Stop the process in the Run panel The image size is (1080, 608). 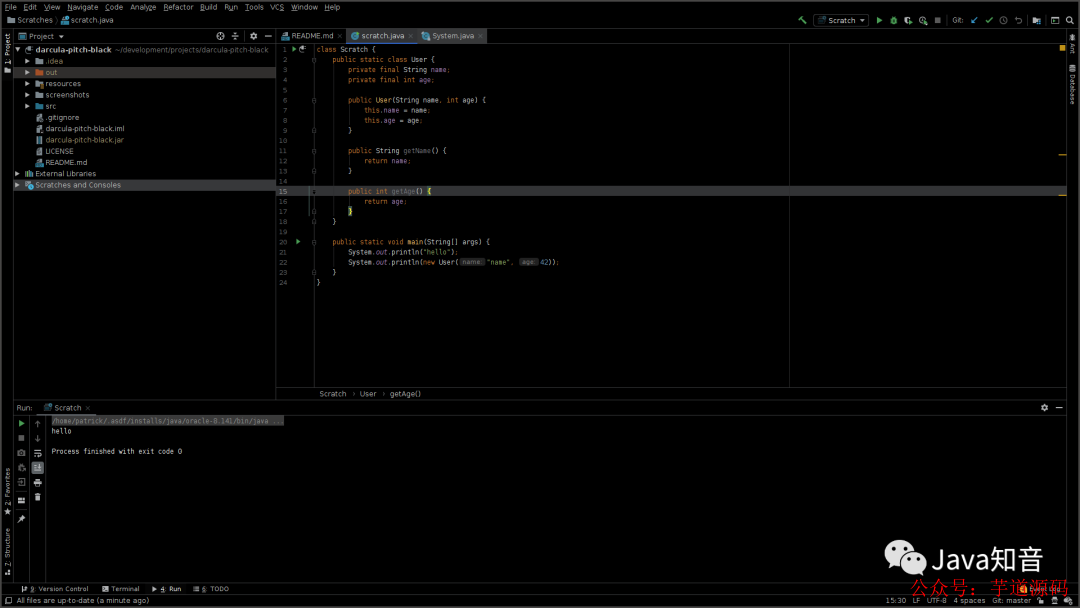coord(21,438)
